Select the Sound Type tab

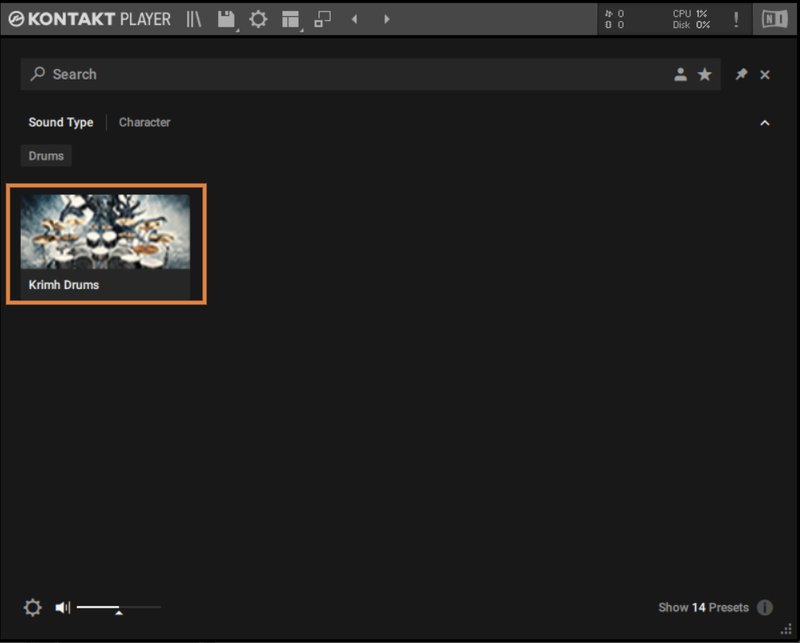[61, 122]
